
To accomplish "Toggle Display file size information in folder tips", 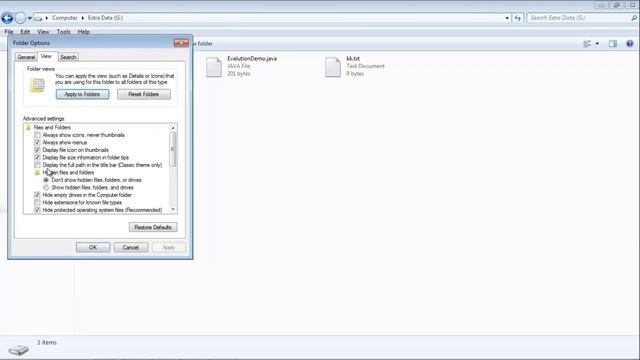I will pos(38,158).
